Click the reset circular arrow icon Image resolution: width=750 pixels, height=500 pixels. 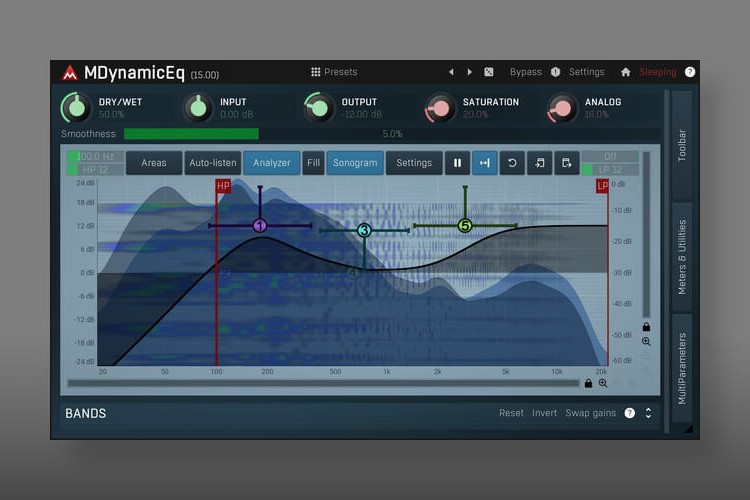coord(512,163)
